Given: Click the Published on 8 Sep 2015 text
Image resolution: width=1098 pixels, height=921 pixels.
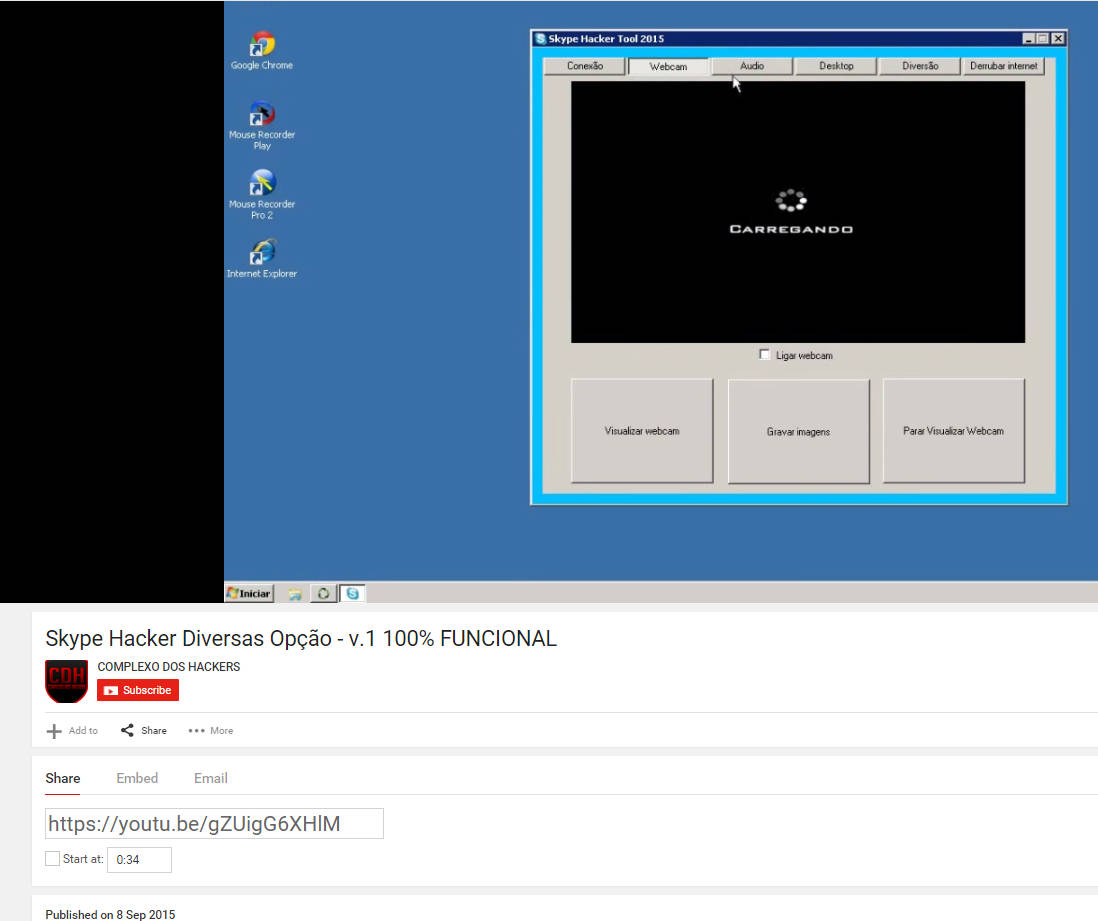Looking at the screenshot, I should click(111, 914).
